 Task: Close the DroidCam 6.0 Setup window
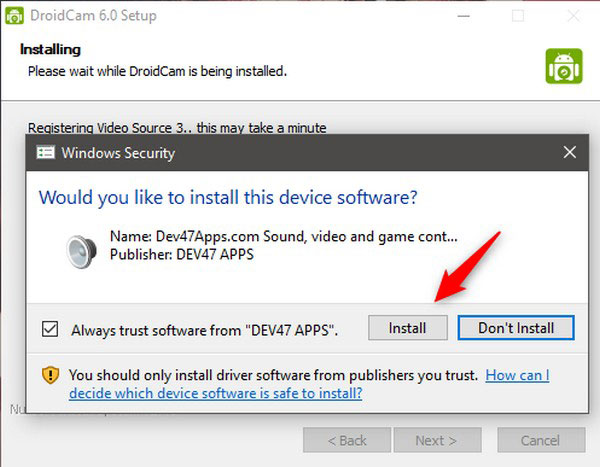click(x=573, y=16)
